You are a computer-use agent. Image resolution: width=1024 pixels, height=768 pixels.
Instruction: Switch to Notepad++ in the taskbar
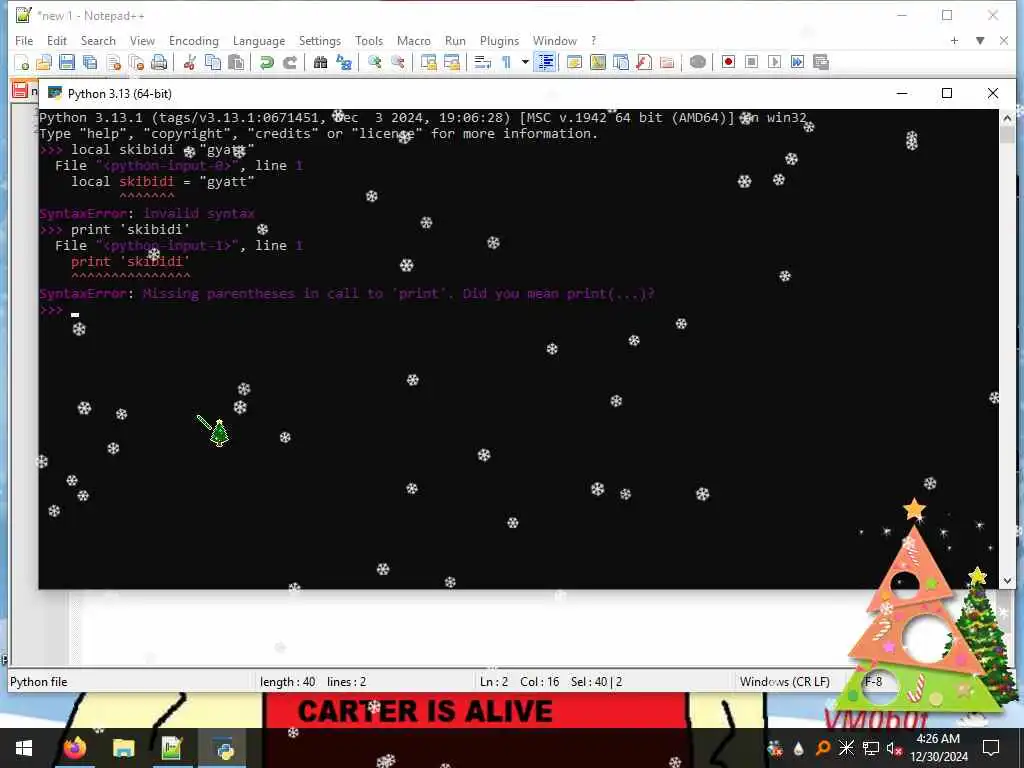tap(172, 748)
